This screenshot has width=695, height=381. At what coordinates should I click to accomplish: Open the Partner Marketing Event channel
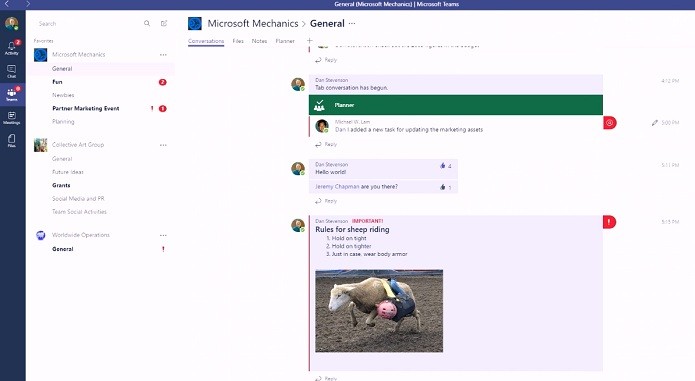pyautogui.click(x=86, y=109)
